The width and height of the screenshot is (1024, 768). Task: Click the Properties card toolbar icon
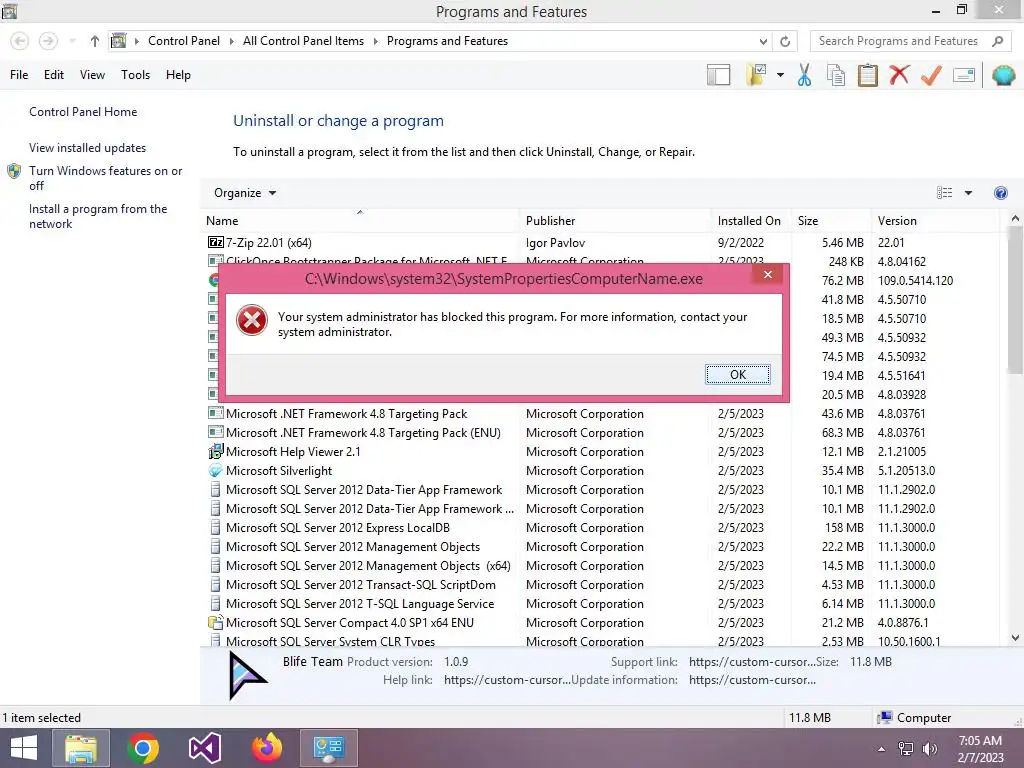click(964, 75)
